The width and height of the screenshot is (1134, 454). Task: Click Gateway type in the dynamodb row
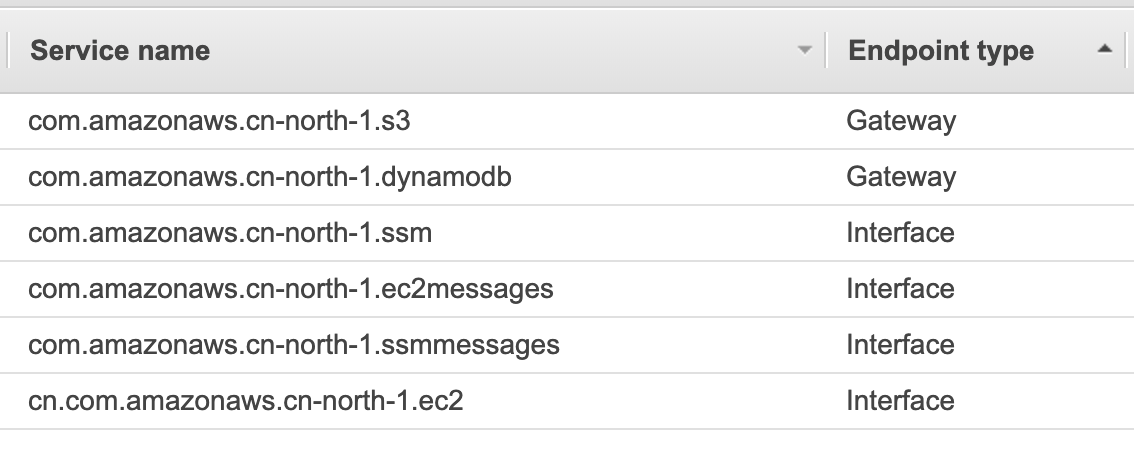point(901,177)
